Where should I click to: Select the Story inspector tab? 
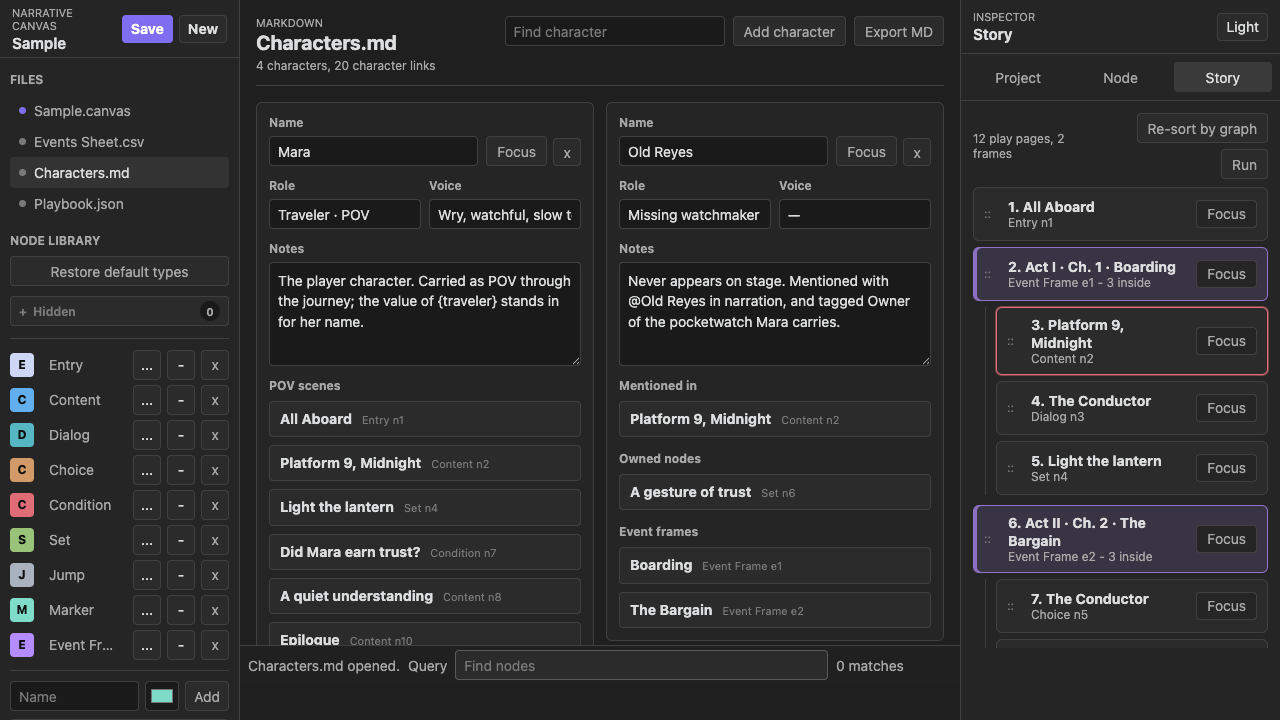point(1222,78)
